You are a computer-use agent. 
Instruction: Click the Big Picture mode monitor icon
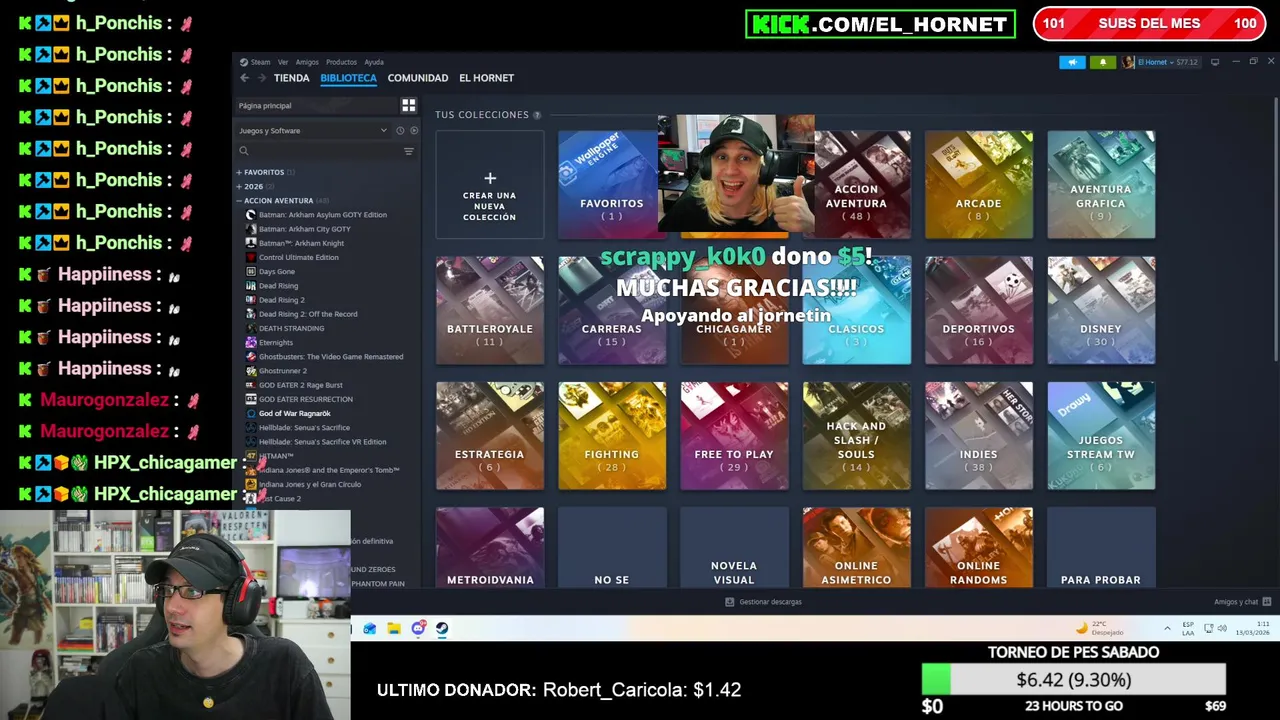(x=1215, y=62)
